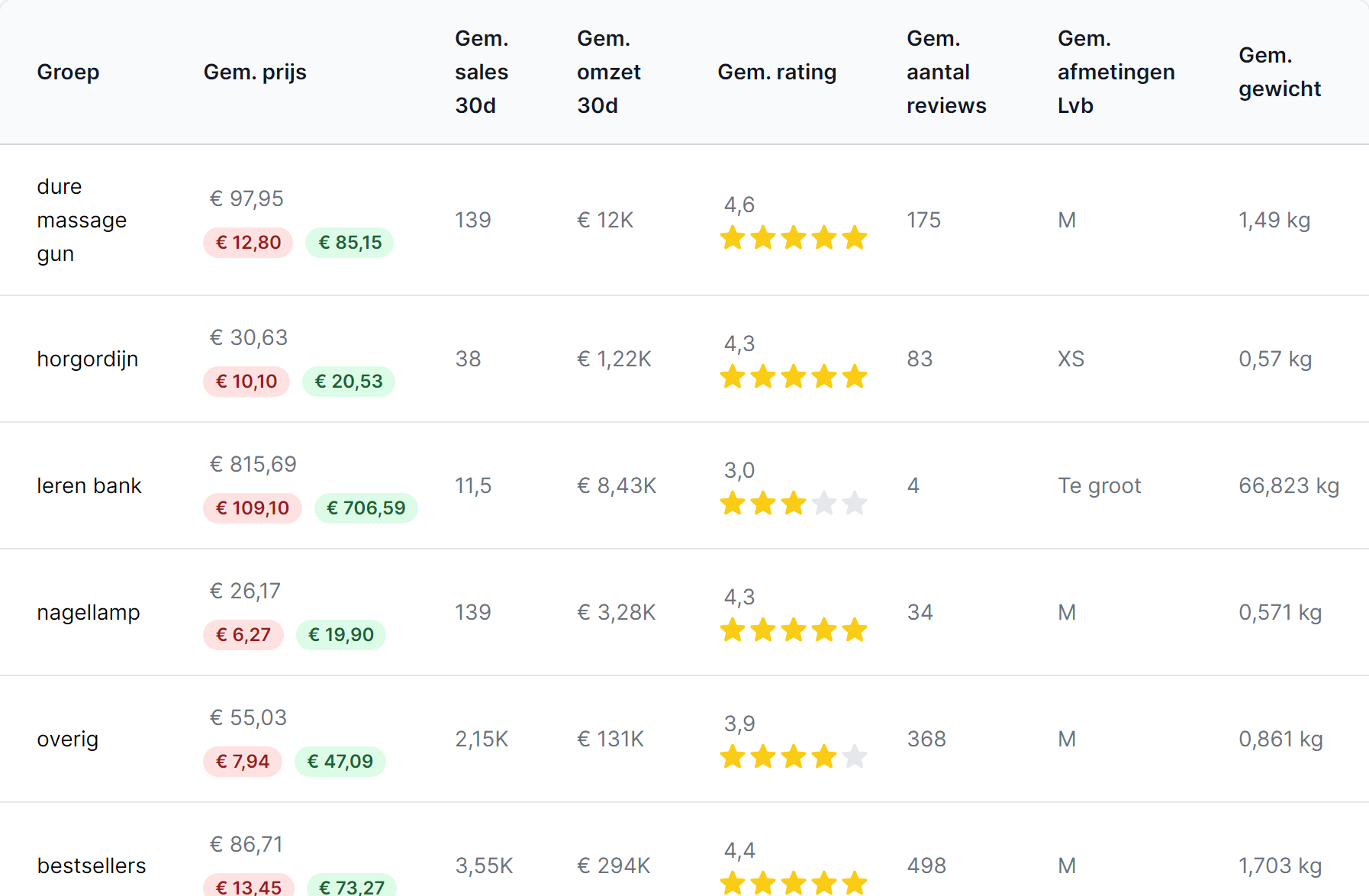Click the green € 706,59 badge
The height and width of the screenshot is (896, 1369).
[366, 508]
